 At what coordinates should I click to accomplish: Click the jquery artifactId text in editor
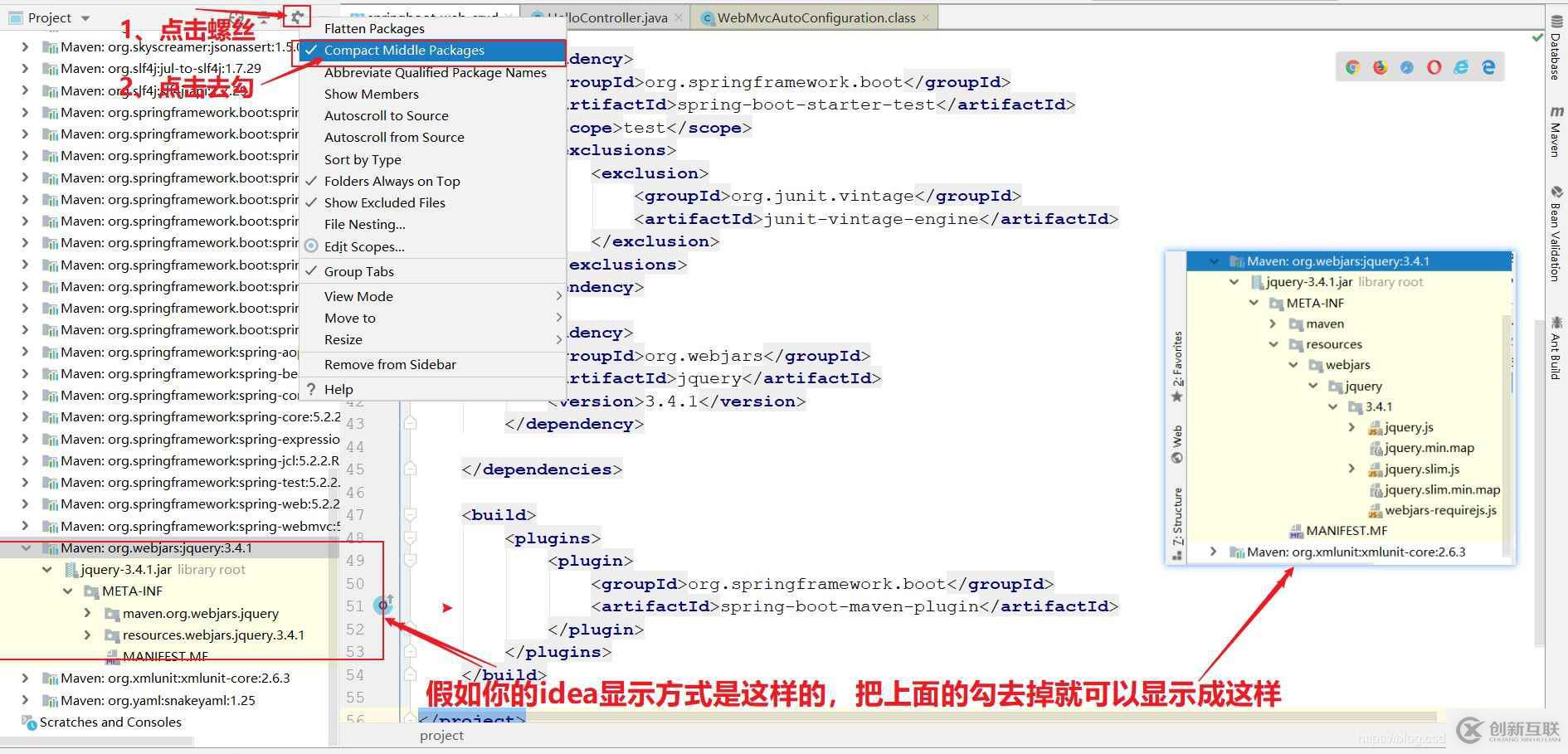709,378
